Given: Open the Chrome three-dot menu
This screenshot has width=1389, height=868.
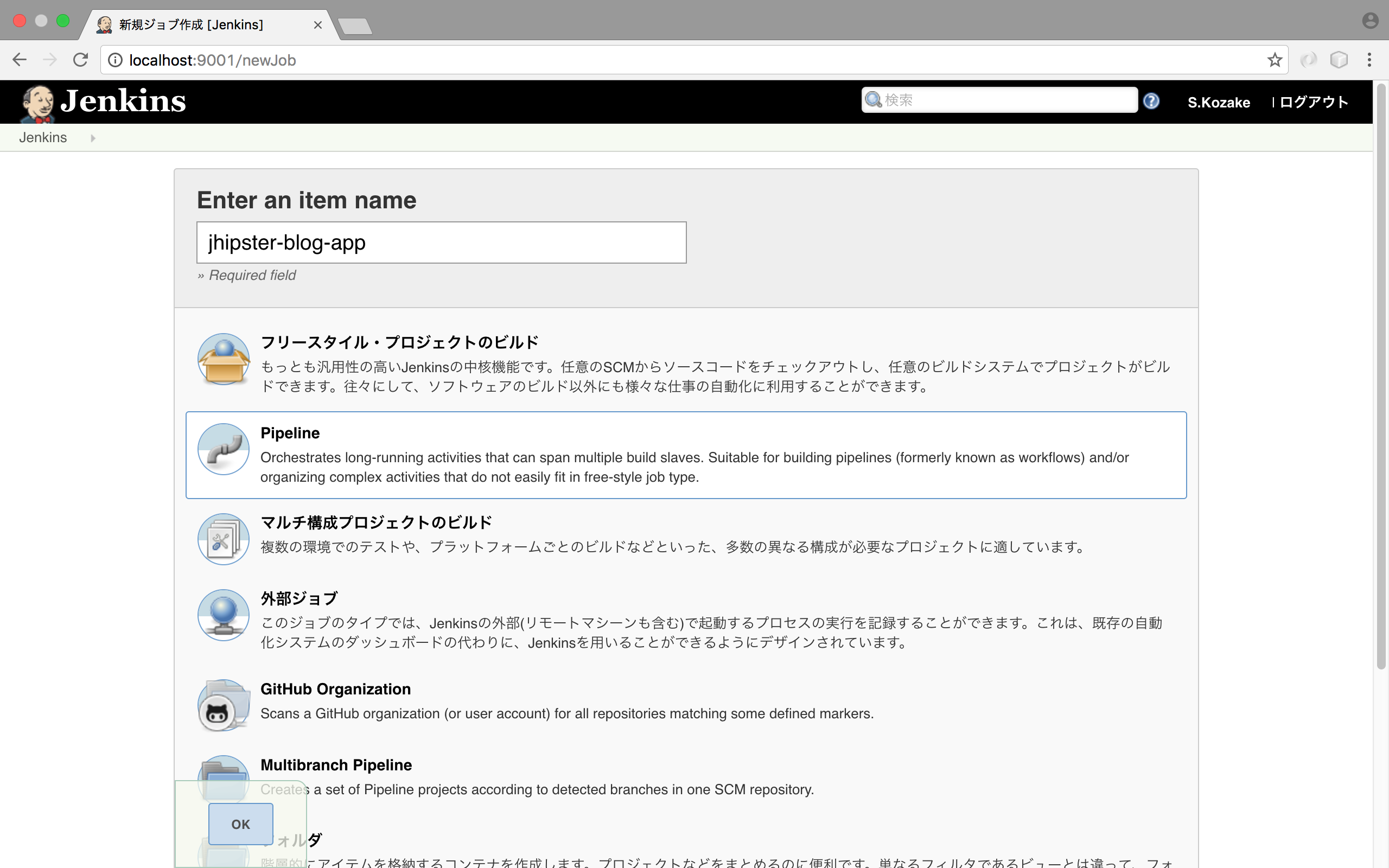Looking at the screenshot, I should [1369, 60].
